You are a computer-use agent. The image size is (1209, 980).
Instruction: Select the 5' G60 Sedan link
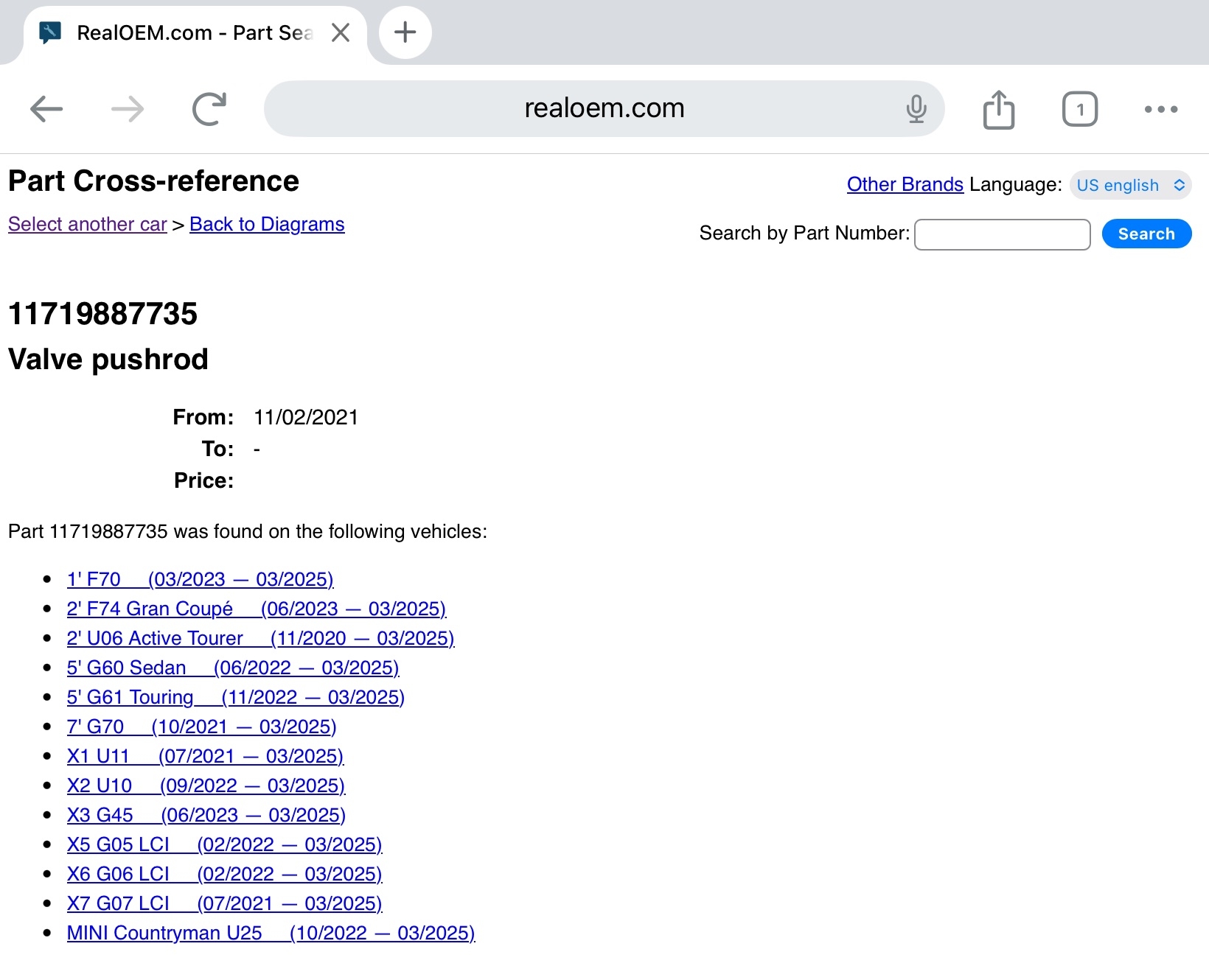tap(233, 668)
